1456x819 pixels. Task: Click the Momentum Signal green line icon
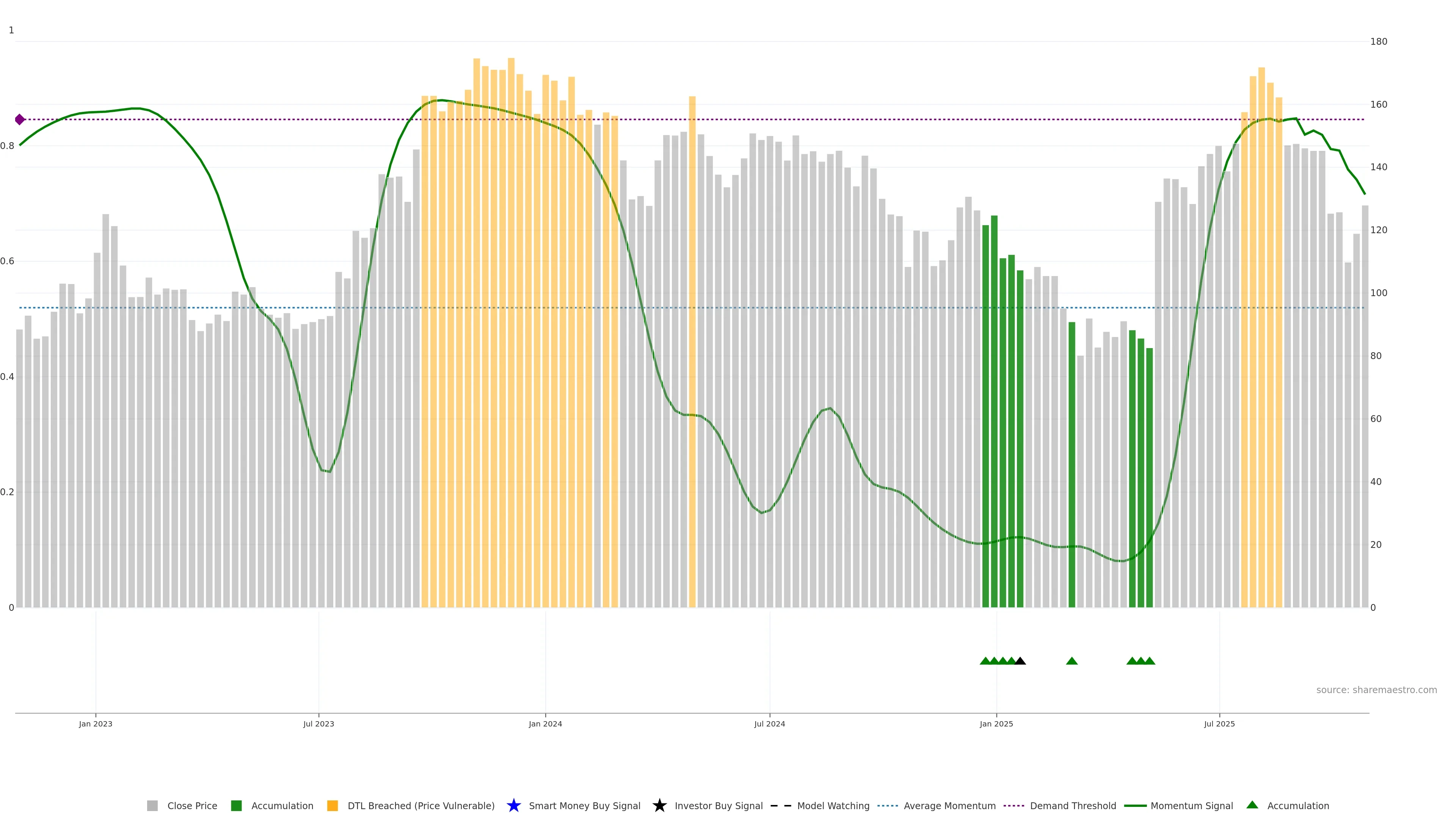[x=1135, y=805]
